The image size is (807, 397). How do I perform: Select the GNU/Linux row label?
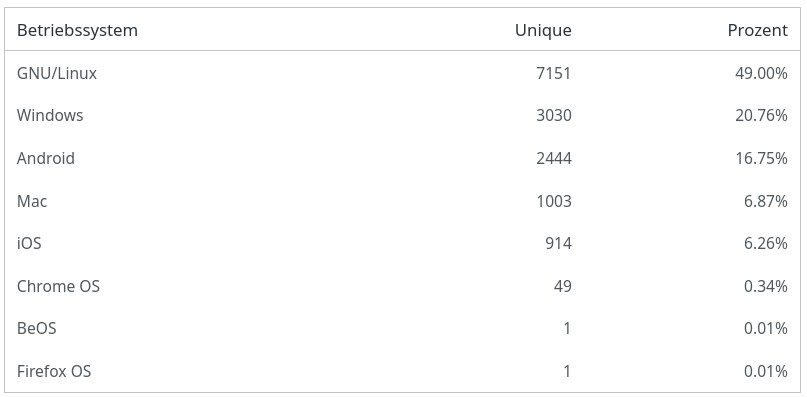coord(57,73)
